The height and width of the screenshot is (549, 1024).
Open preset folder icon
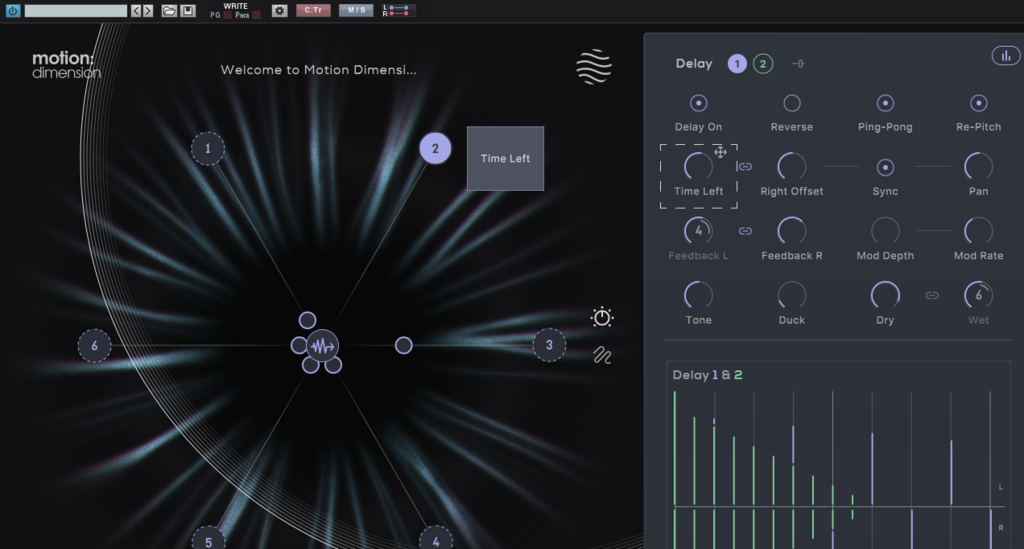pyautogui.click(x=169, y=10)
